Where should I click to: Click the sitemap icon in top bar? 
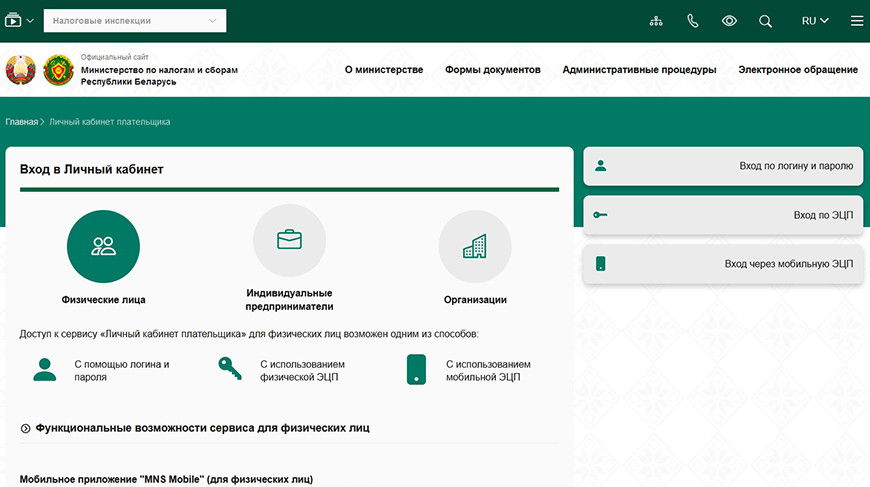656,21
